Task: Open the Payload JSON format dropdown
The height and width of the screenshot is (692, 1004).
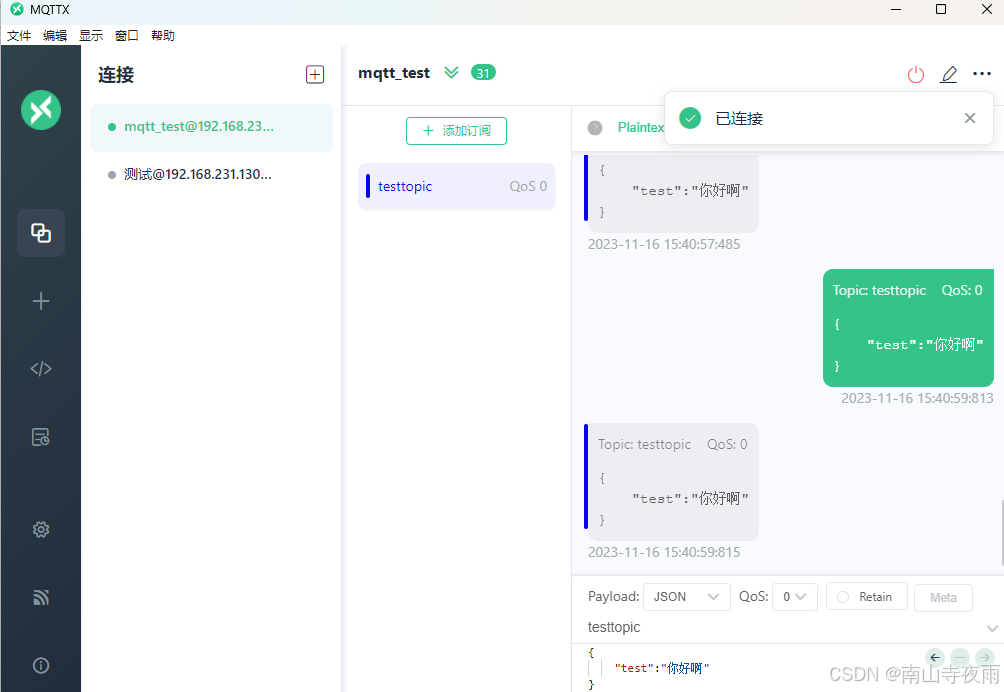Action: pyautogui.click(x=686, y=597)
